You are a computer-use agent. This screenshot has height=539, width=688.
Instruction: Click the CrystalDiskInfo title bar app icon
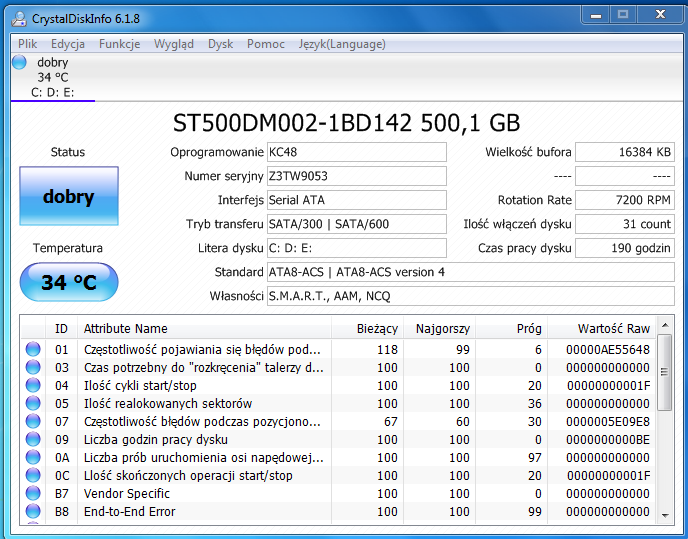tap(19, 18)
